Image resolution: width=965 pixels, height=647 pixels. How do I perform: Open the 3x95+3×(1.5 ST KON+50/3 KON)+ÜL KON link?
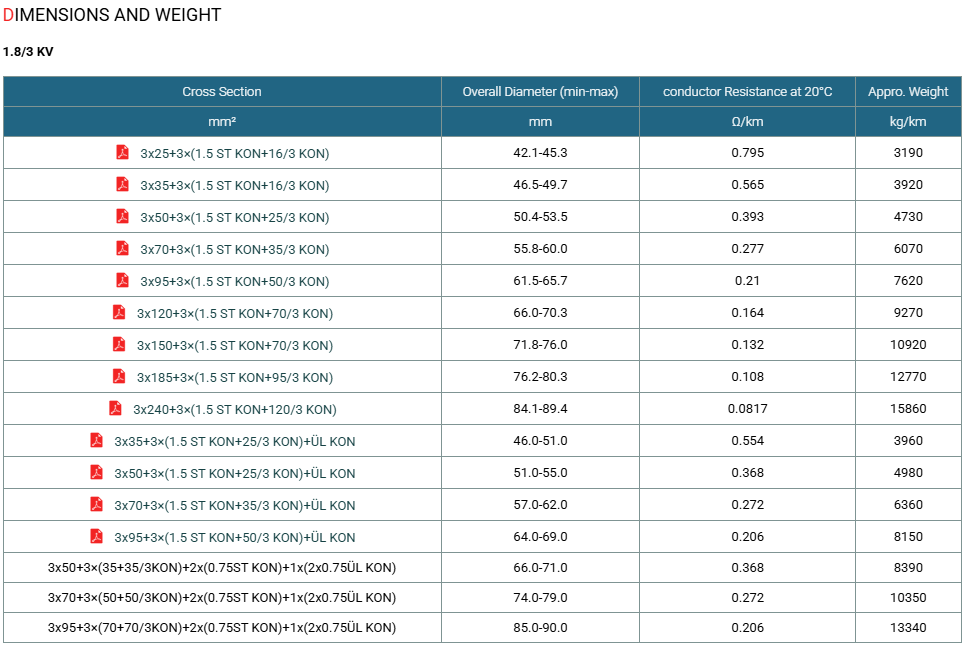coord(234,537)
